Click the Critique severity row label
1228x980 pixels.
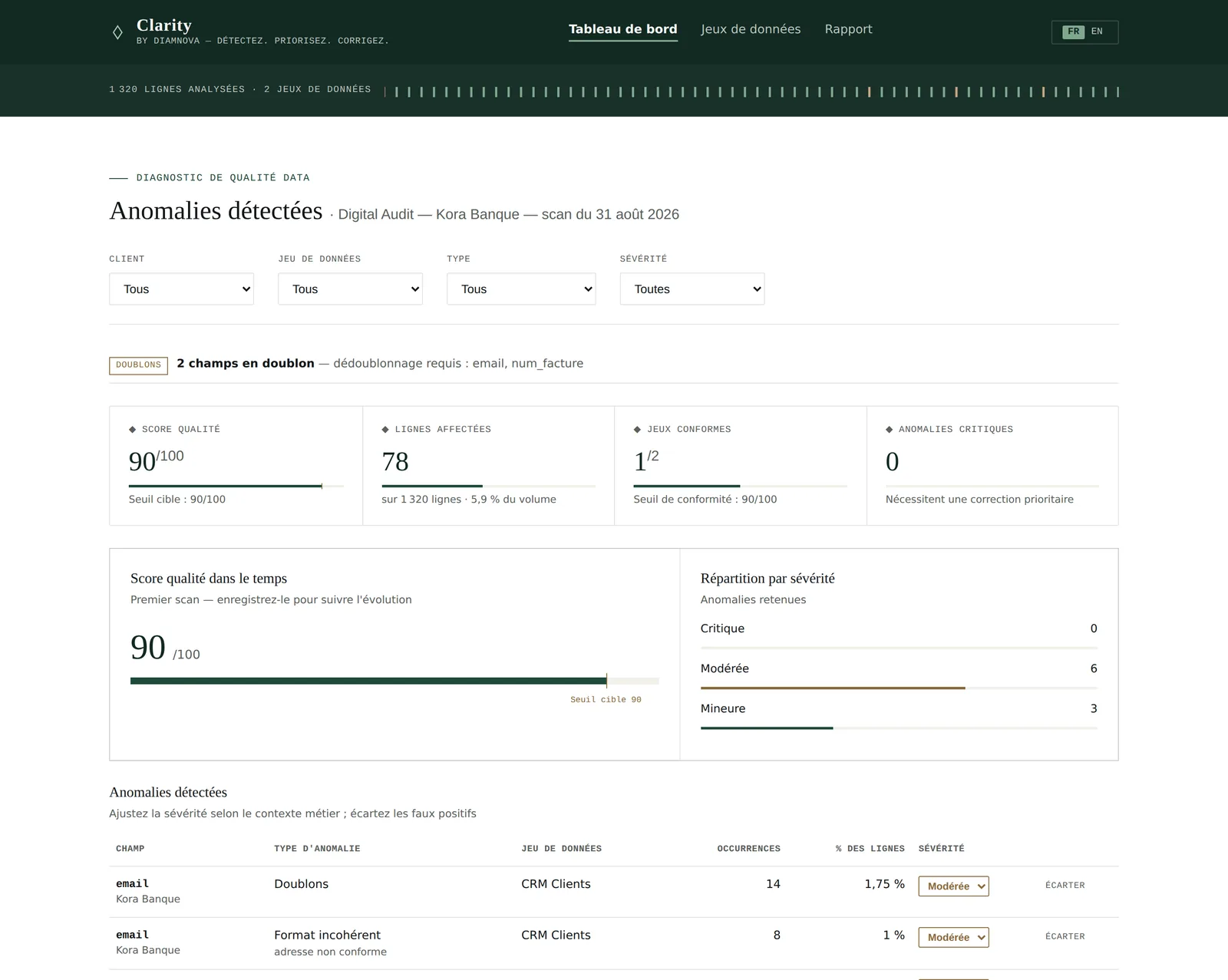722,629
